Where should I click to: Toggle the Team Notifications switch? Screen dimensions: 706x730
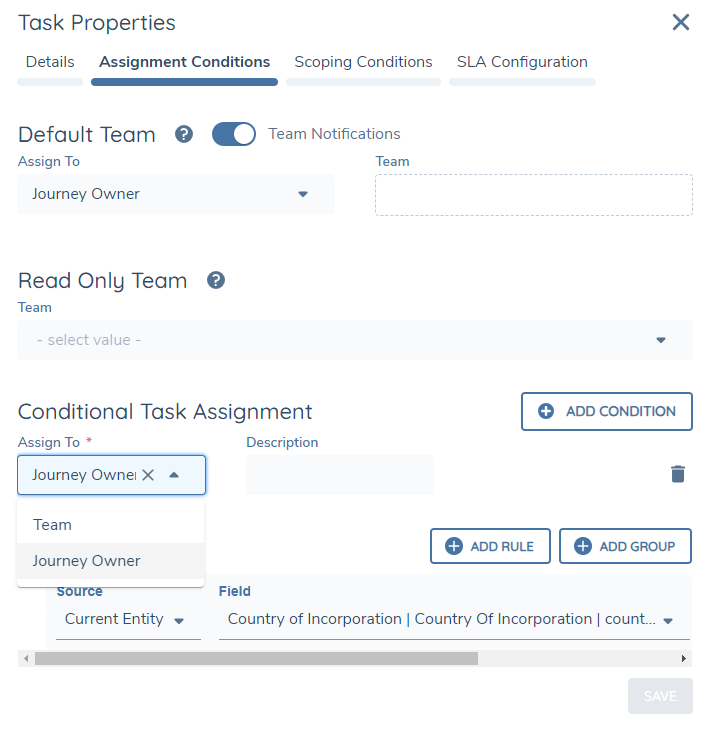click(234, 134)
